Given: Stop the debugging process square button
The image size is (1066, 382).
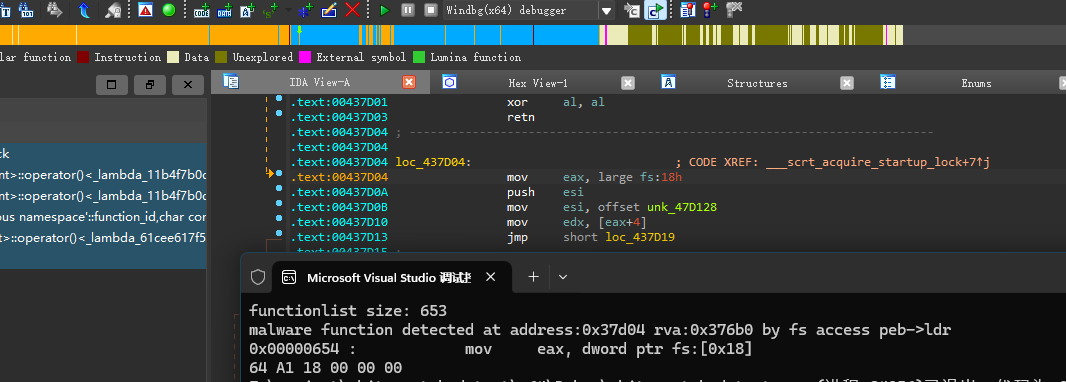Looking at the screenshot, I should [430, 10].
